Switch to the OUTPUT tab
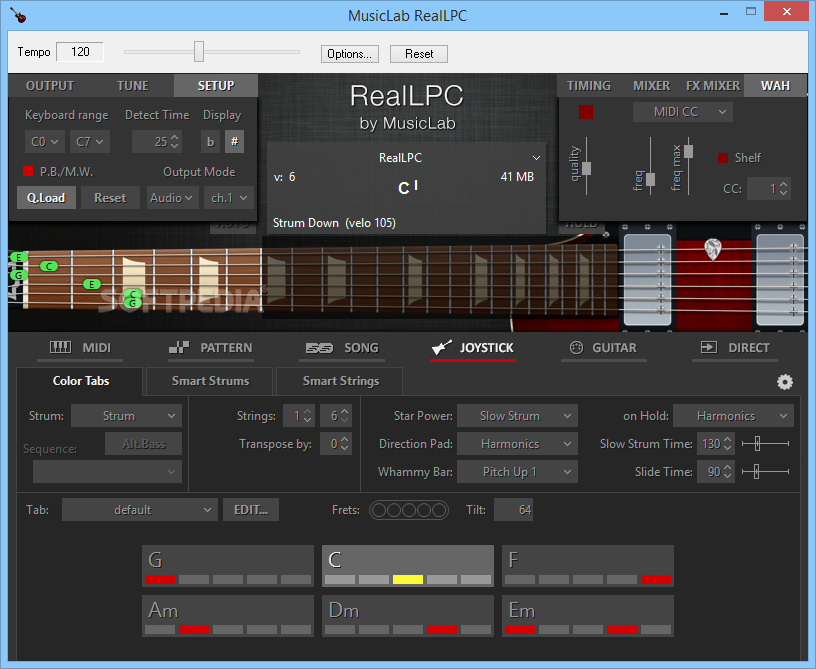The image size is (816, 669). point(50,86)
